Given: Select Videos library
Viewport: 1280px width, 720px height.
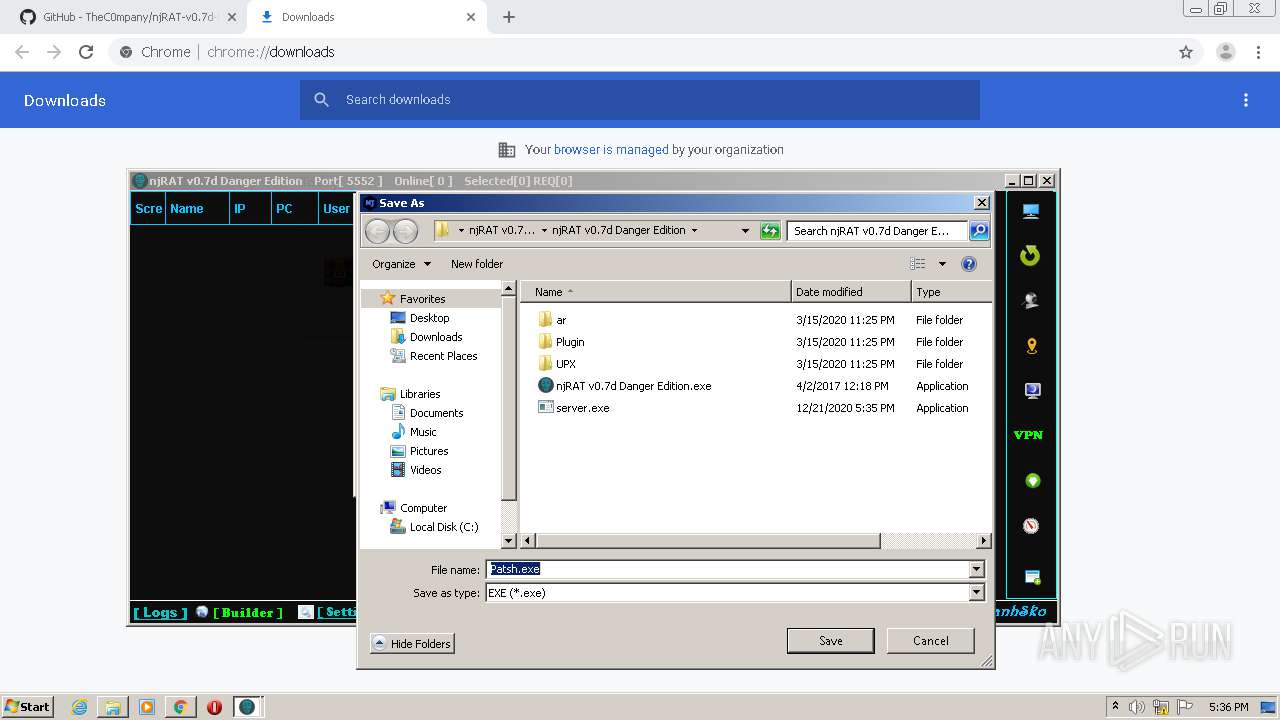Looking at the screenshot, I should coord(425,470).
